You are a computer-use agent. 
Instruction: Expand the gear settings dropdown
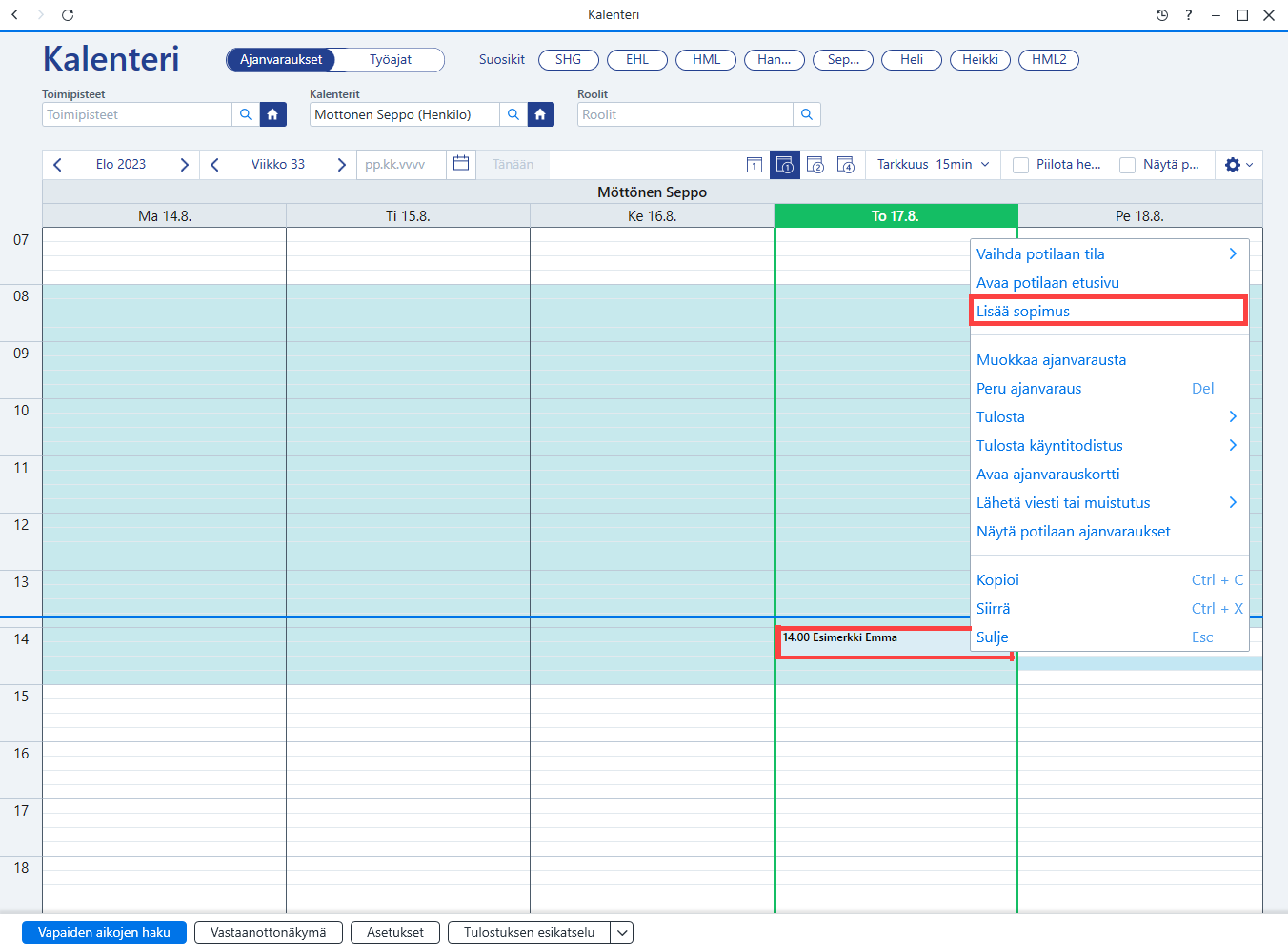pos(1239,165)
